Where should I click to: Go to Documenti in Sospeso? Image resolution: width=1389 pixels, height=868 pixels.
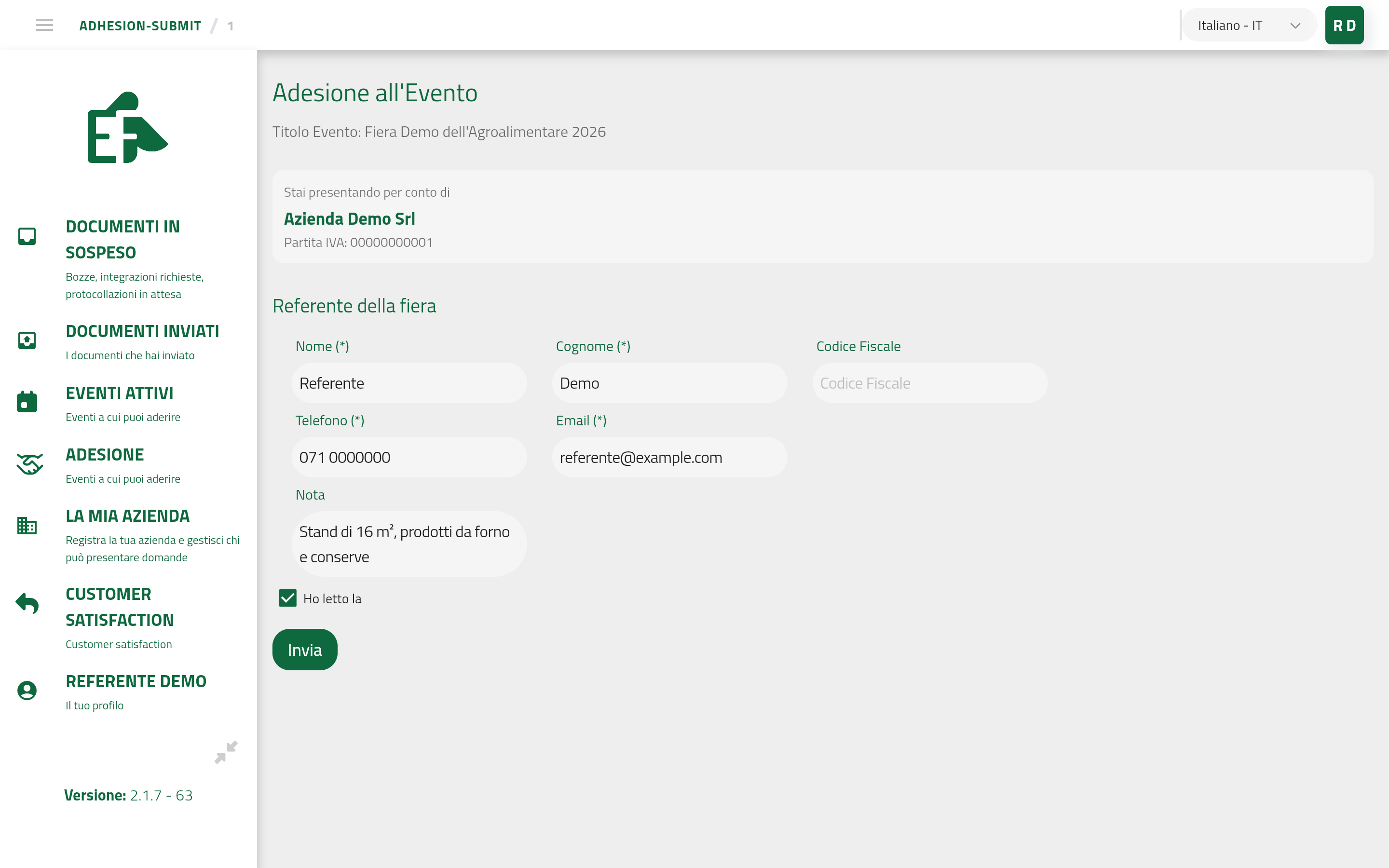[x=123, y=239]
